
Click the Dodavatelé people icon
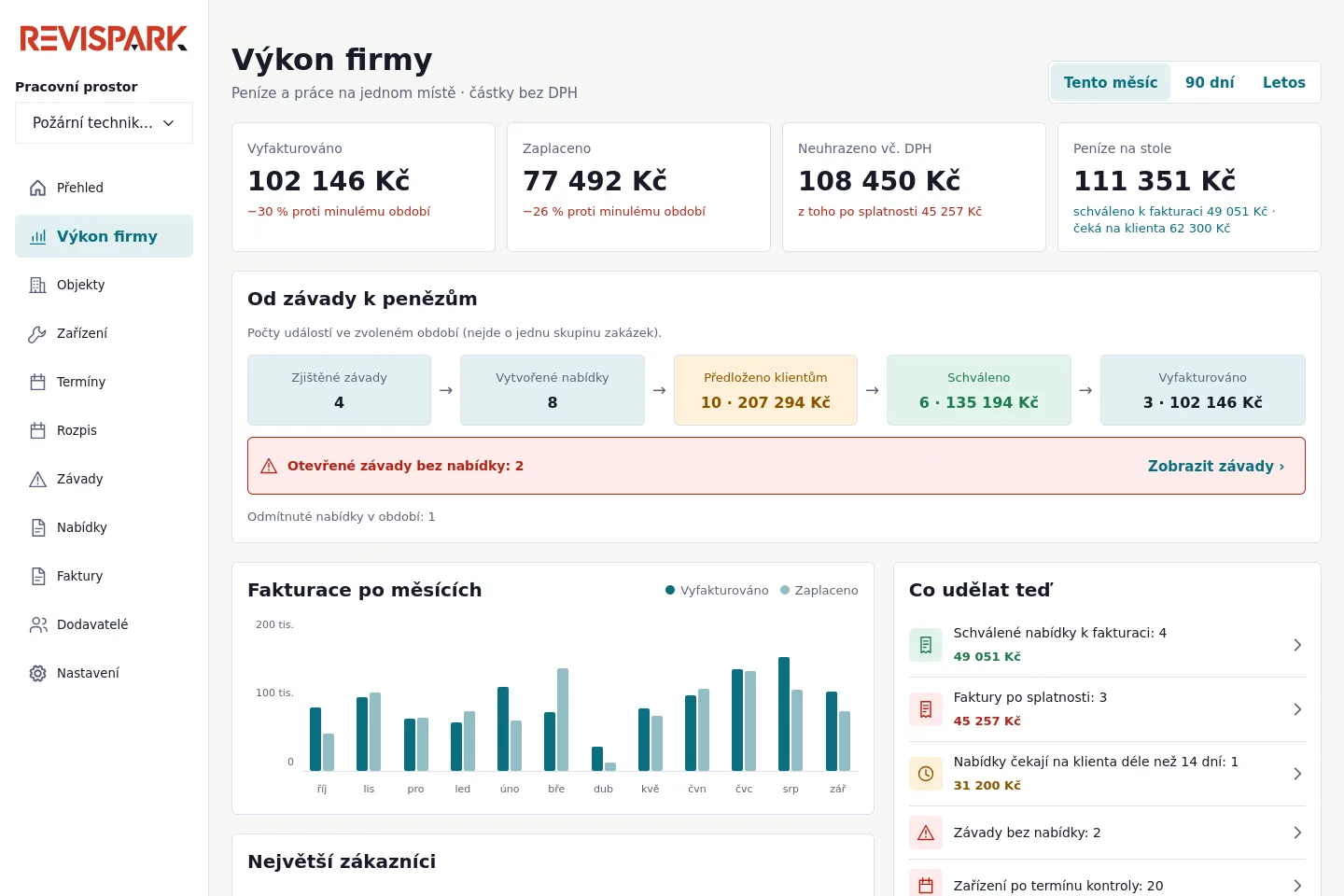(38, 624)
